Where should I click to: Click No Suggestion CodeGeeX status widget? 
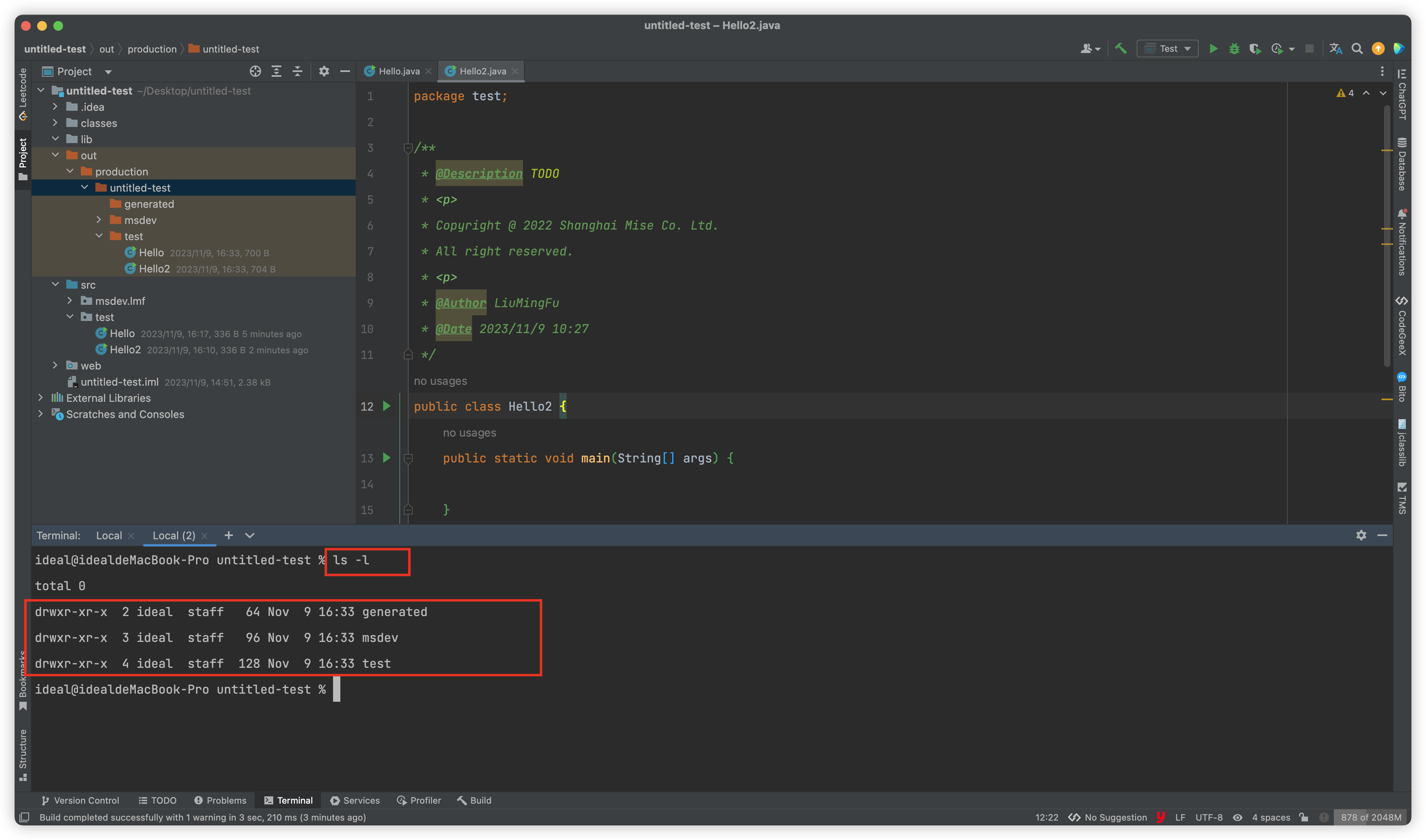tap(1108, 817)
